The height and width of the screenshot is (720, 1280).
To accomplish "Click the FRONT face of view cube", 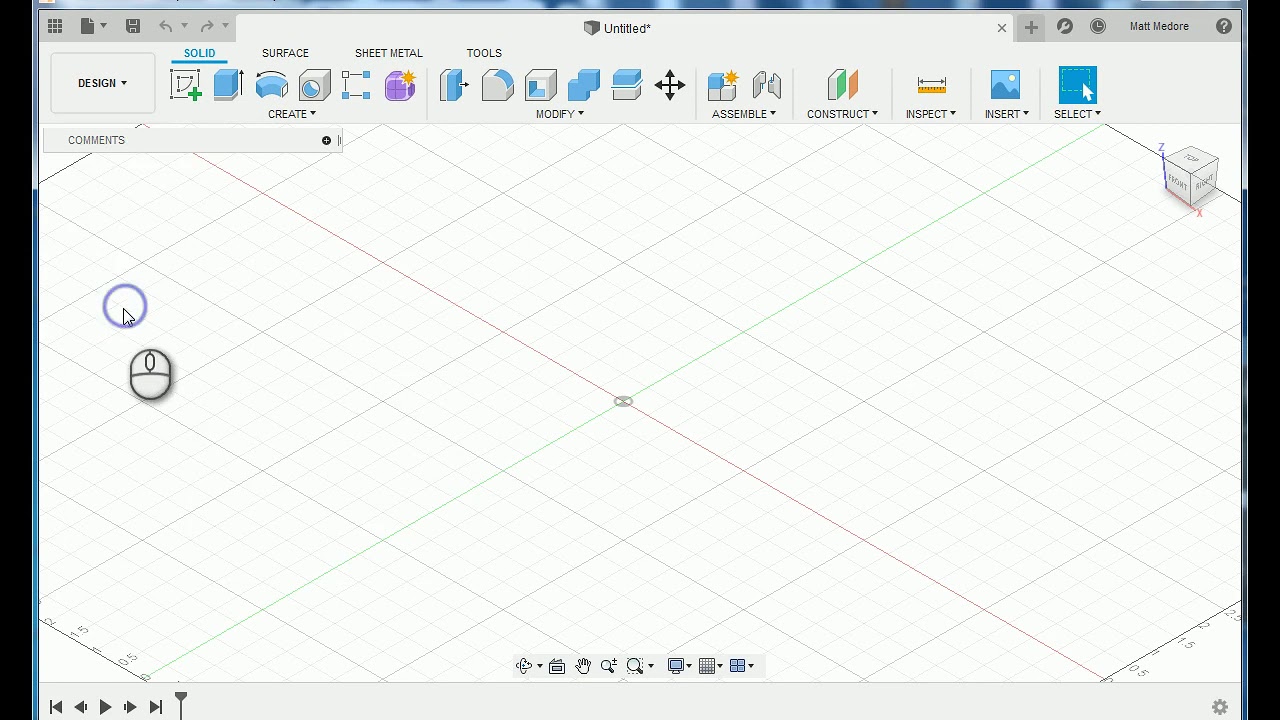I will (1178, 184).
